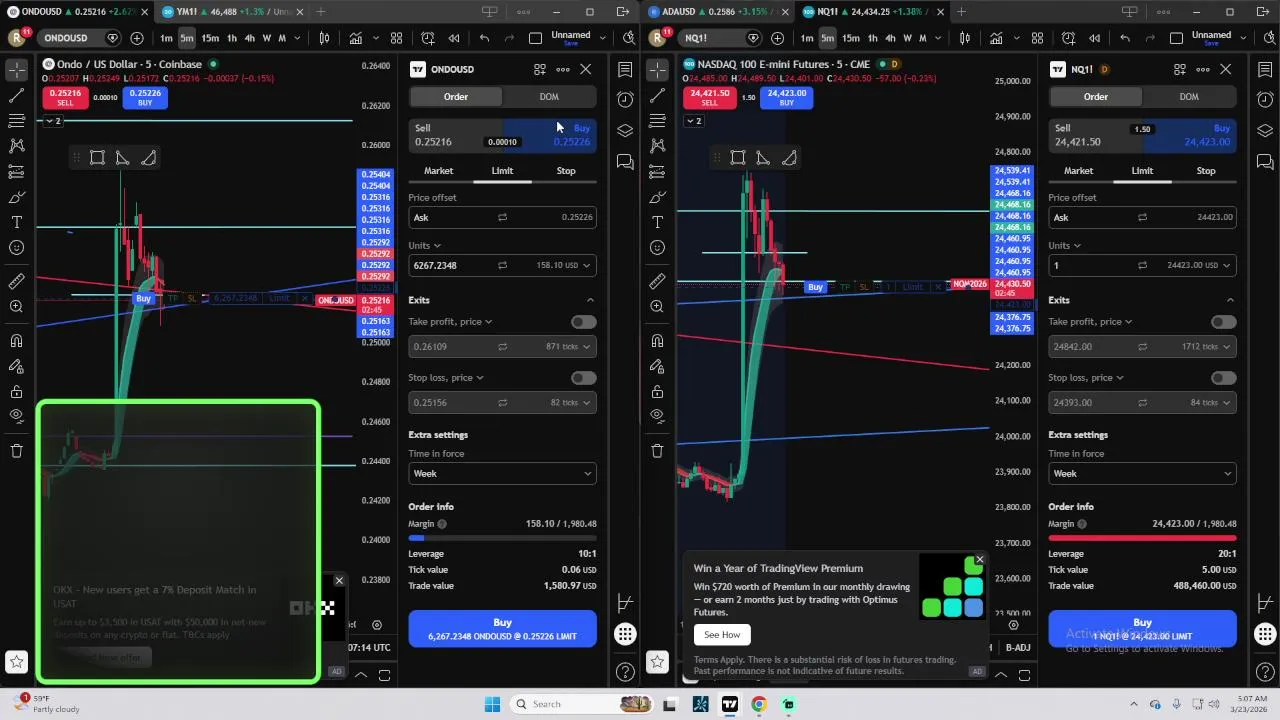Select text tool in ONDOUSD window
Viewport: 1280px width, 720px height.
(16, 222)
